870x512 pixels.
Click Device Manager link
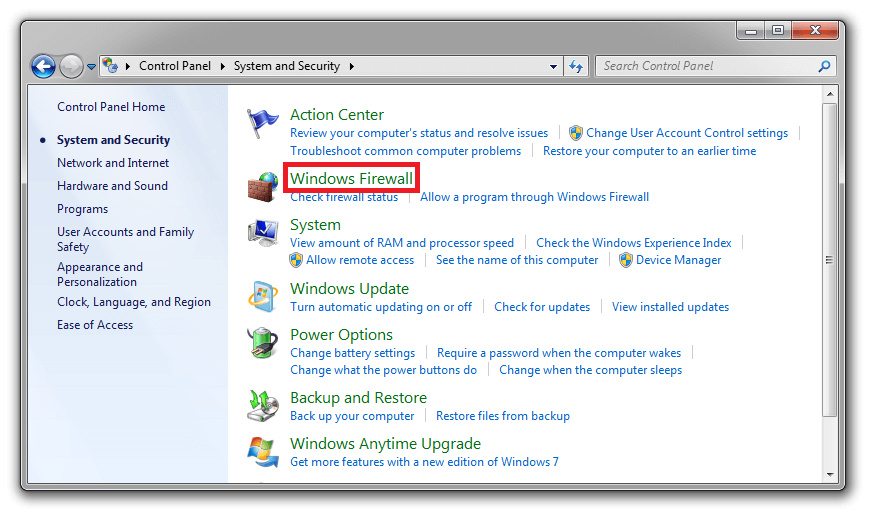(x=679, y=260)
